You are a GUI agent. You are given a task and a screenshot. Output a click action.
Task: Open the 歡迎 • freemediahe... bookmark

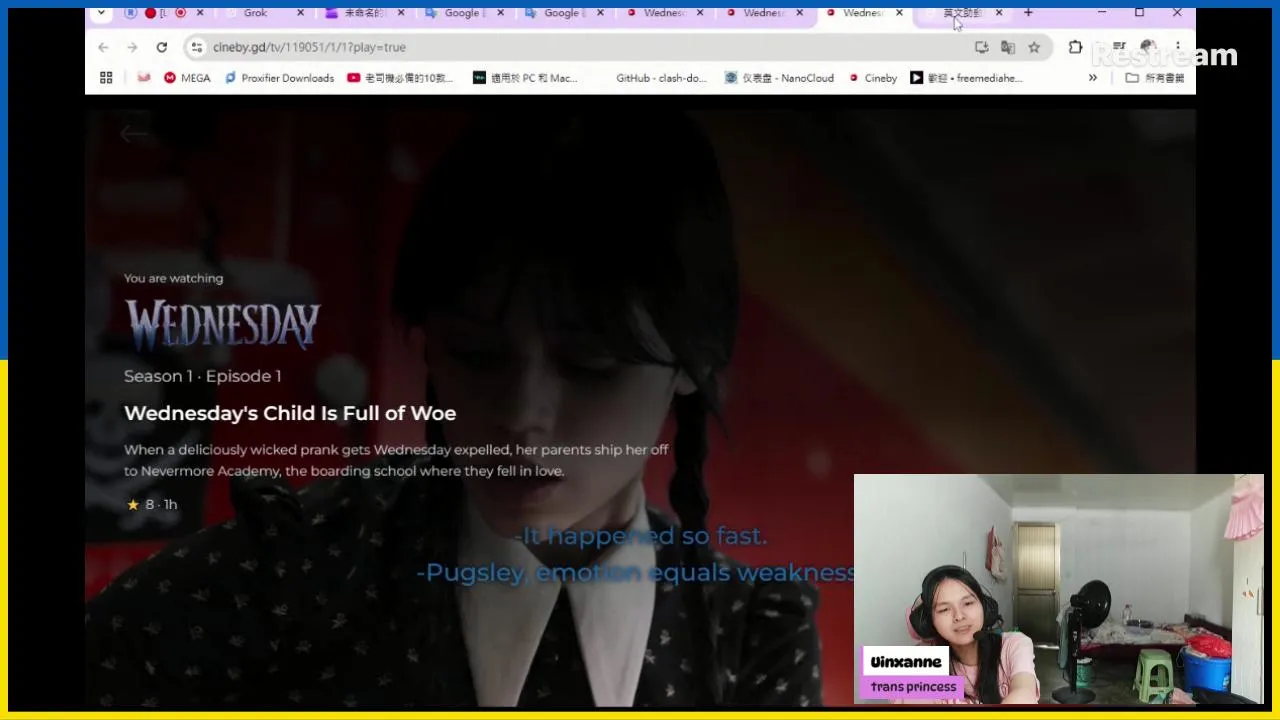[x=966, y=78]
